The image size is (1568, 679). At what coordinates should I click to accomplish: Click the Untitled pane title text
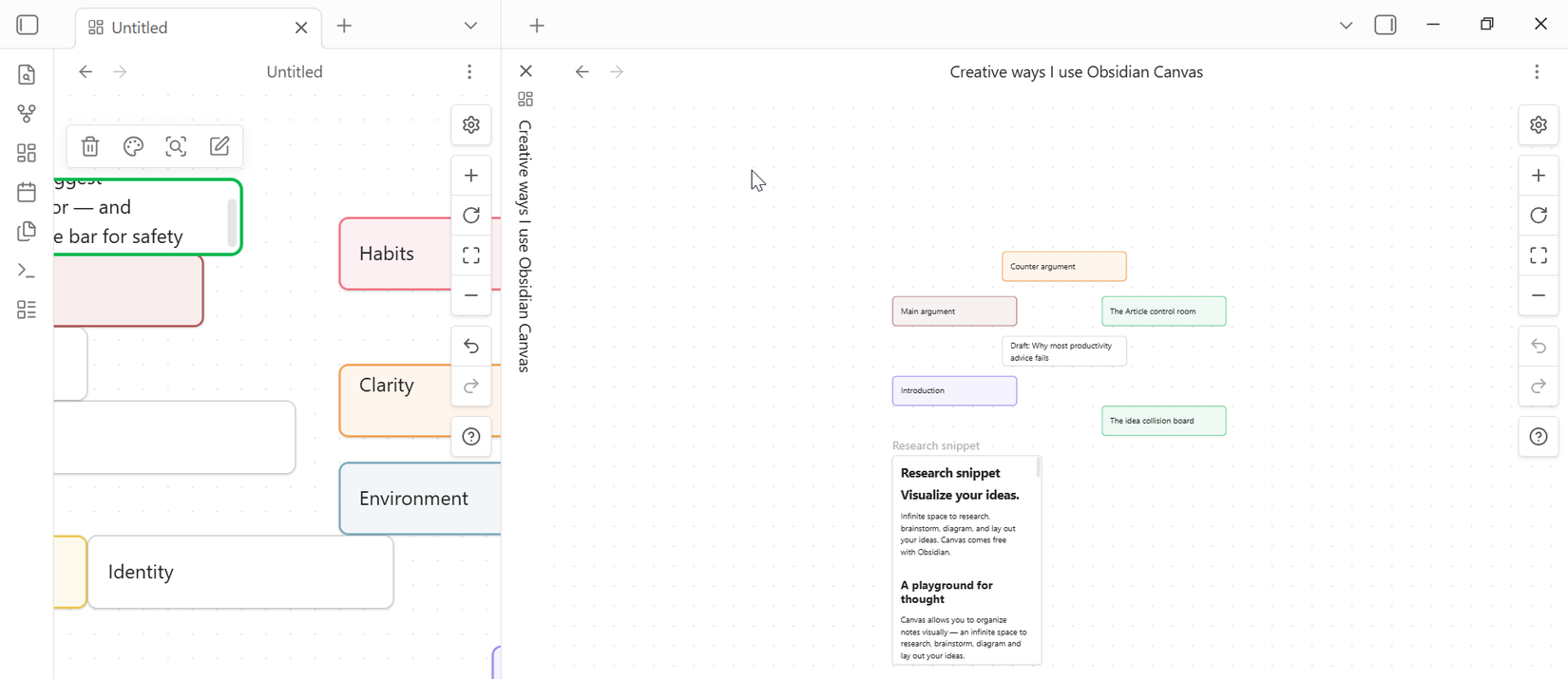click(295, 72)
